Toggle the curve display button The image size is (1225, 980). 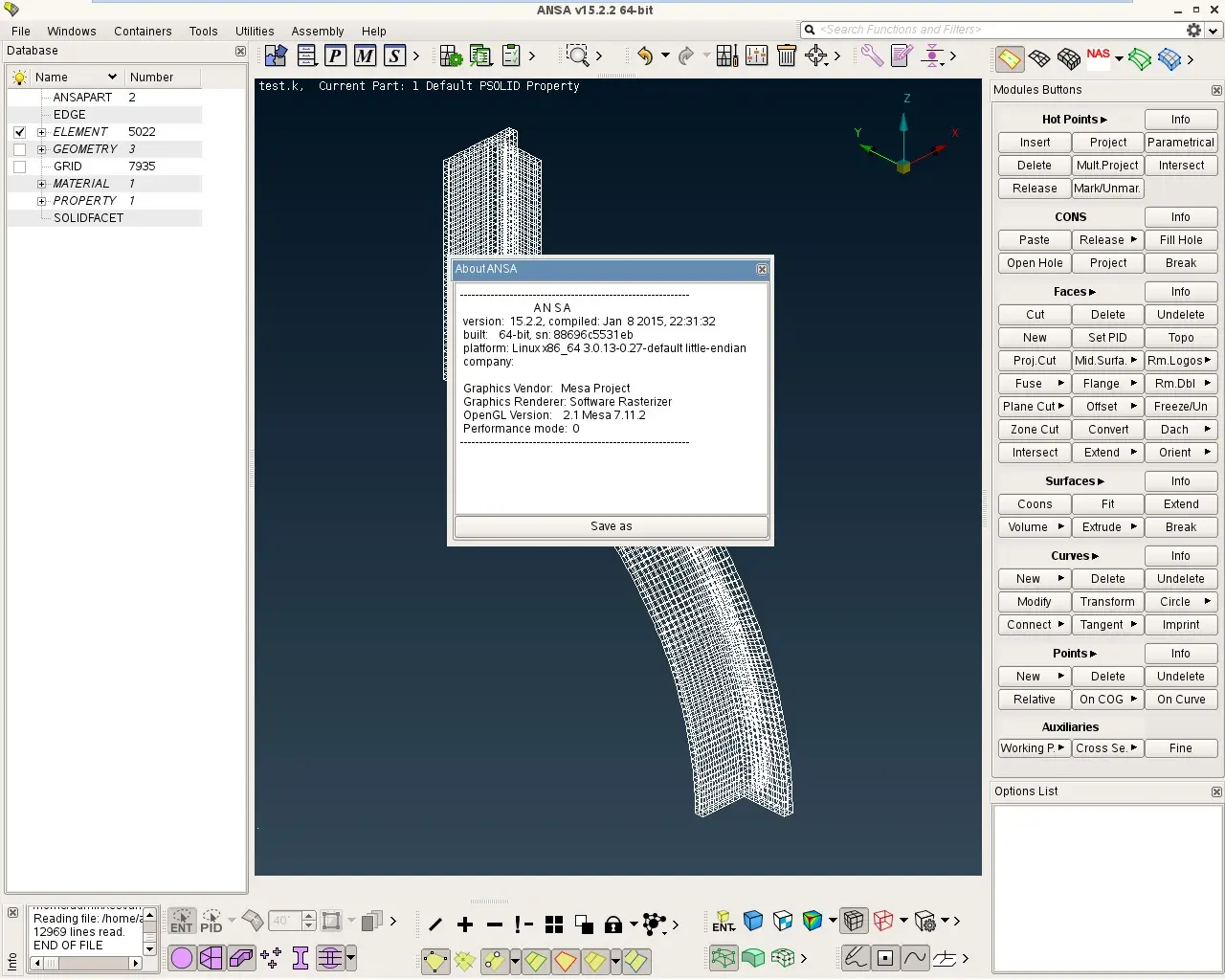click(x=915, y=957)
